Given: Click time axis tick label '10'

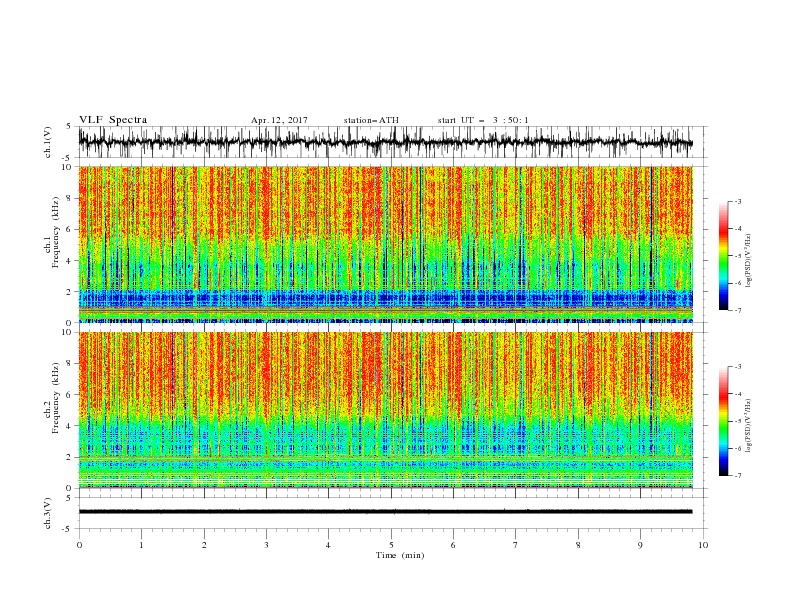Looking at the screenshot, I should point(703,545).
